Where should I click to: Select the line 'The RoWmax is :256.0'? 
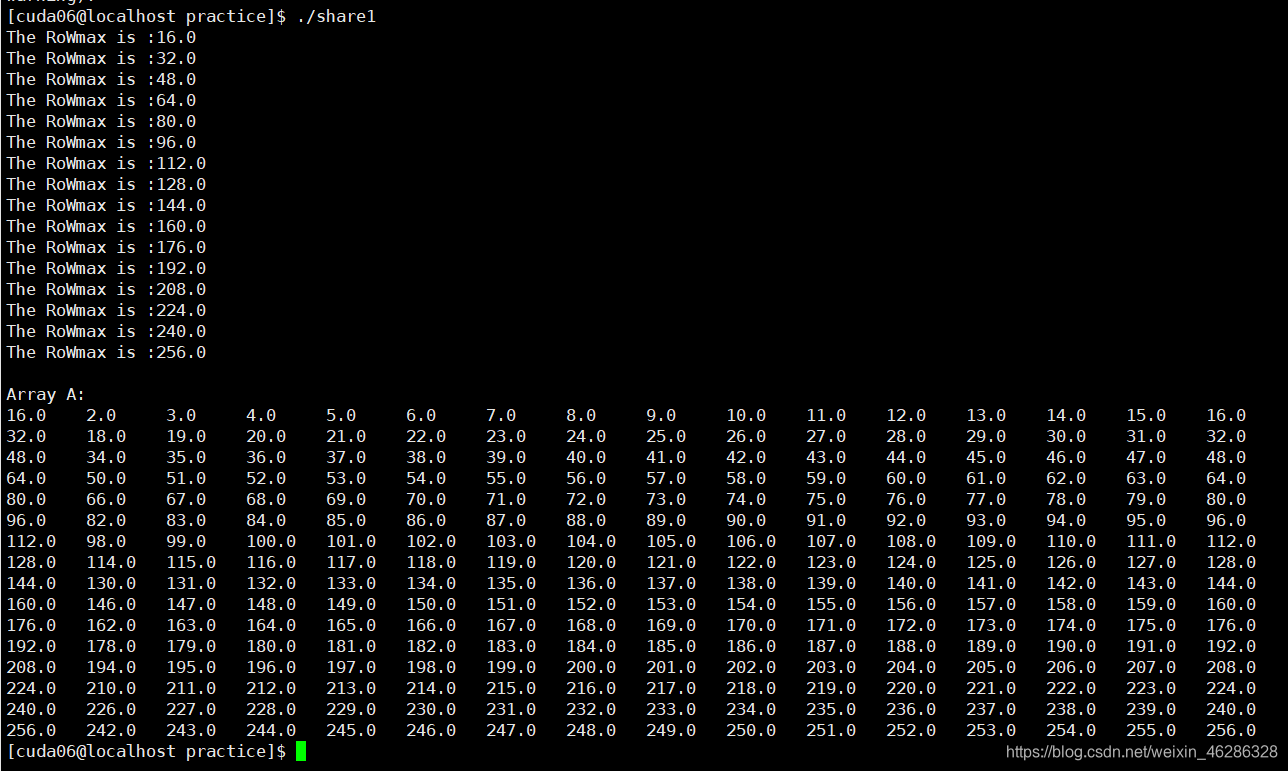pos(106,353)
